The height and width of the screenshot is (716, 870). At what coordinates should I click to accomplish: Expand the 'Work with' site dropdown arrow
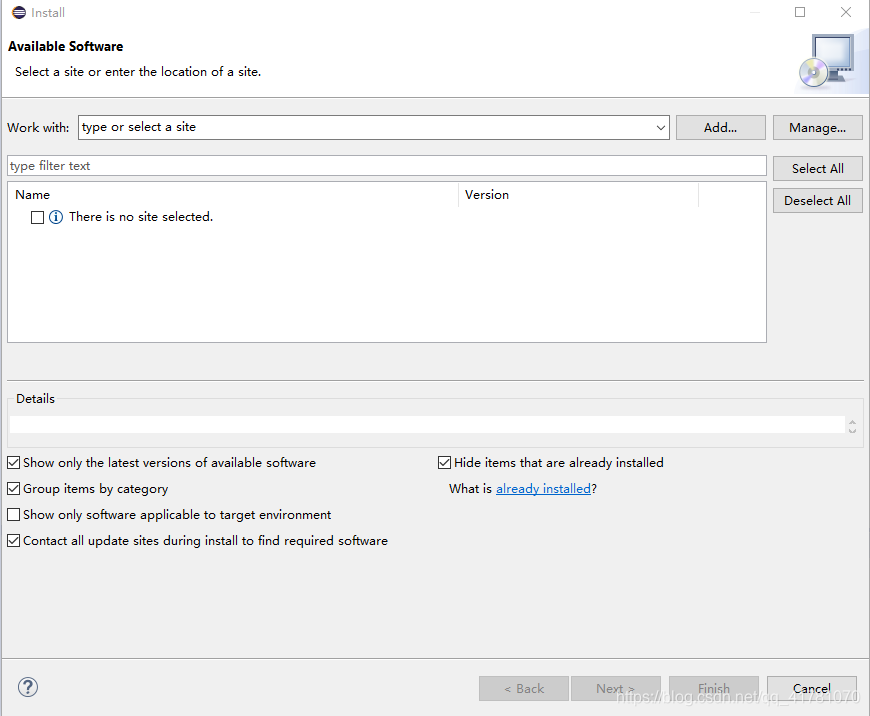660,128
